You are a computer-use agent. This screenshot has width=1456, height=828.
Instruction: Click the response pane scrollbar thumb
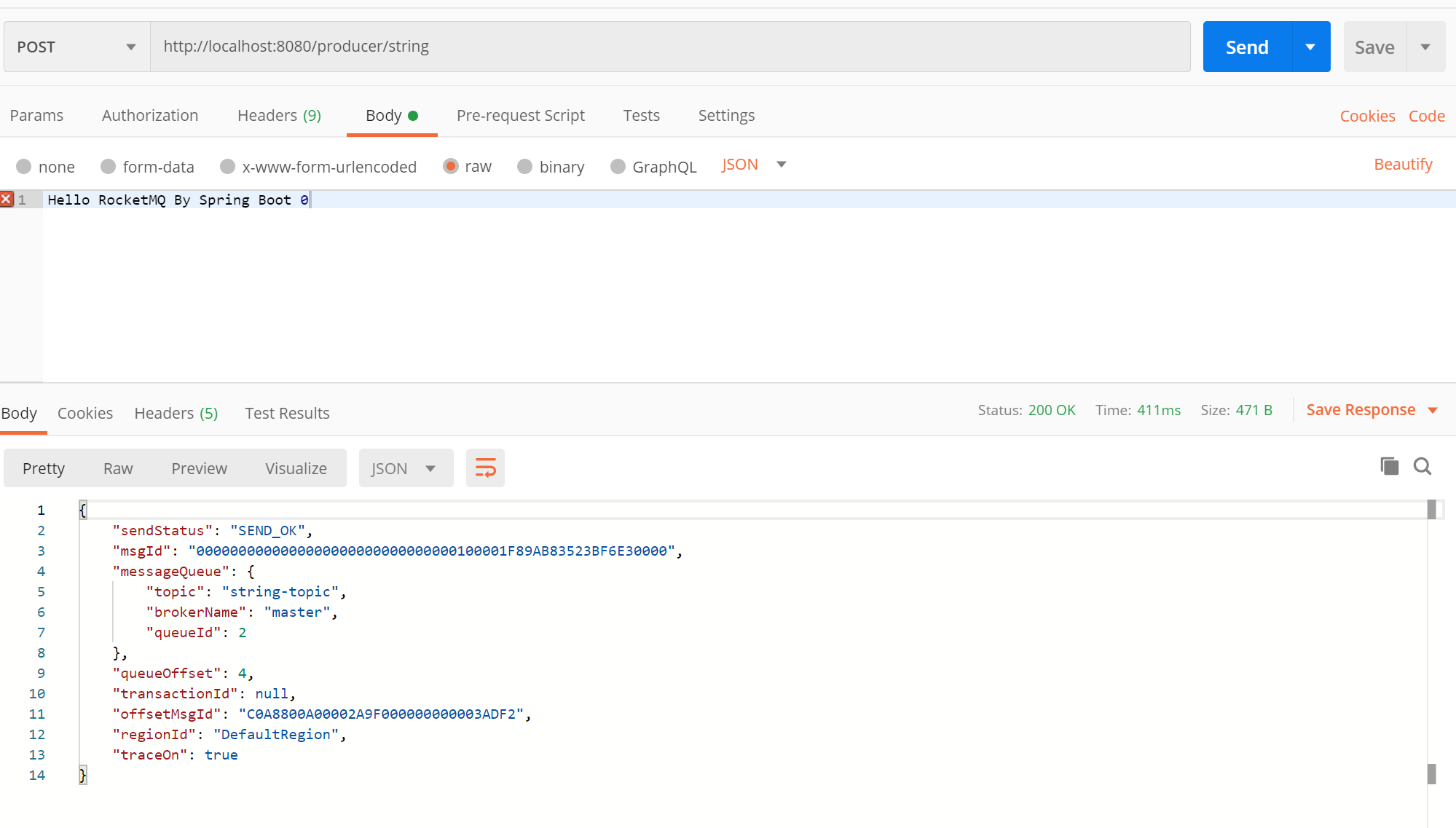tap(1431, 510)
